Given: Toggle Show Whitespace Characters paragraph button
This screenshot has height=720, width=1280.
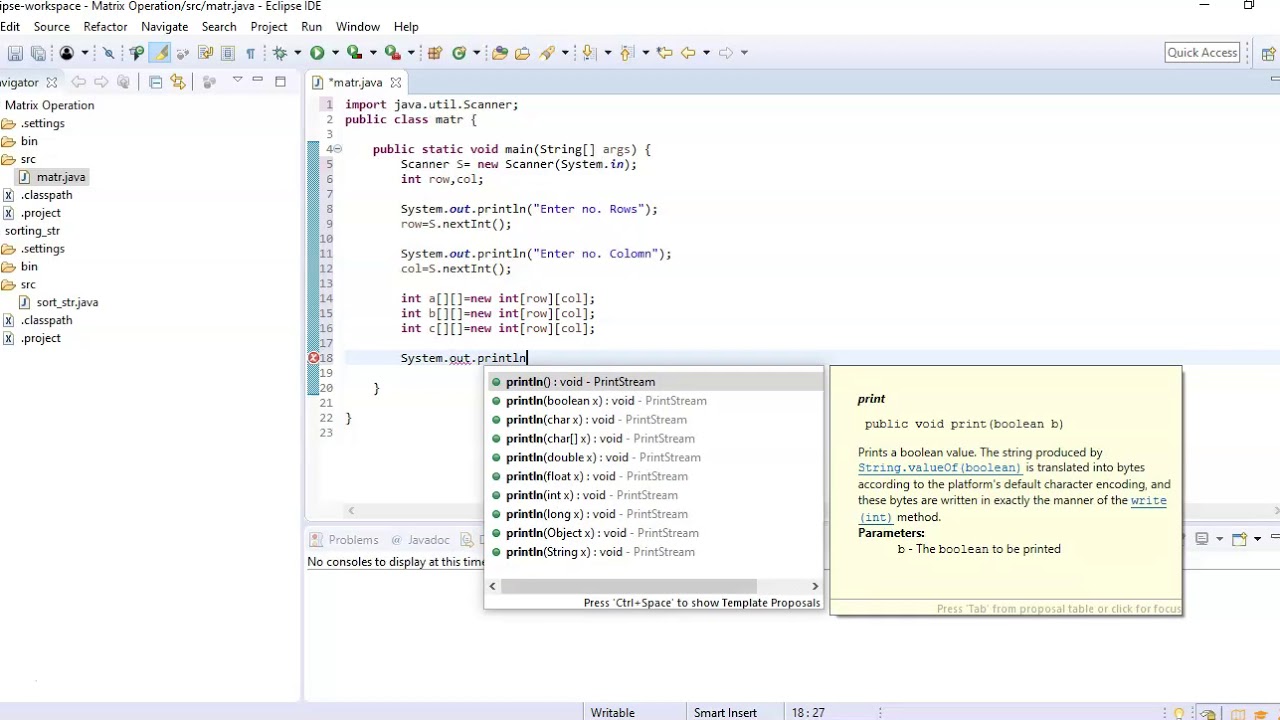Looking at the screenshot, I should [x=250, y=53].
